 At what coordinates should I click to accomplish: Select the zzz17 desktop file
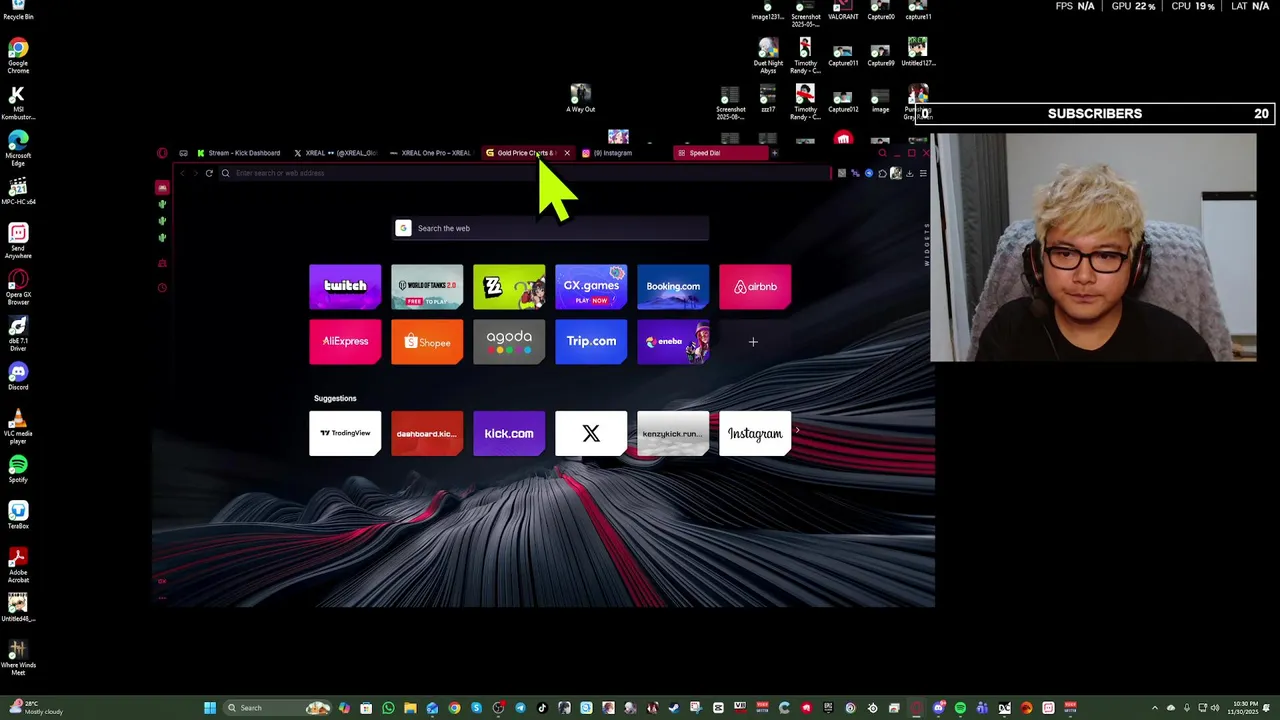pyautogui.click(x=768, y=100)
